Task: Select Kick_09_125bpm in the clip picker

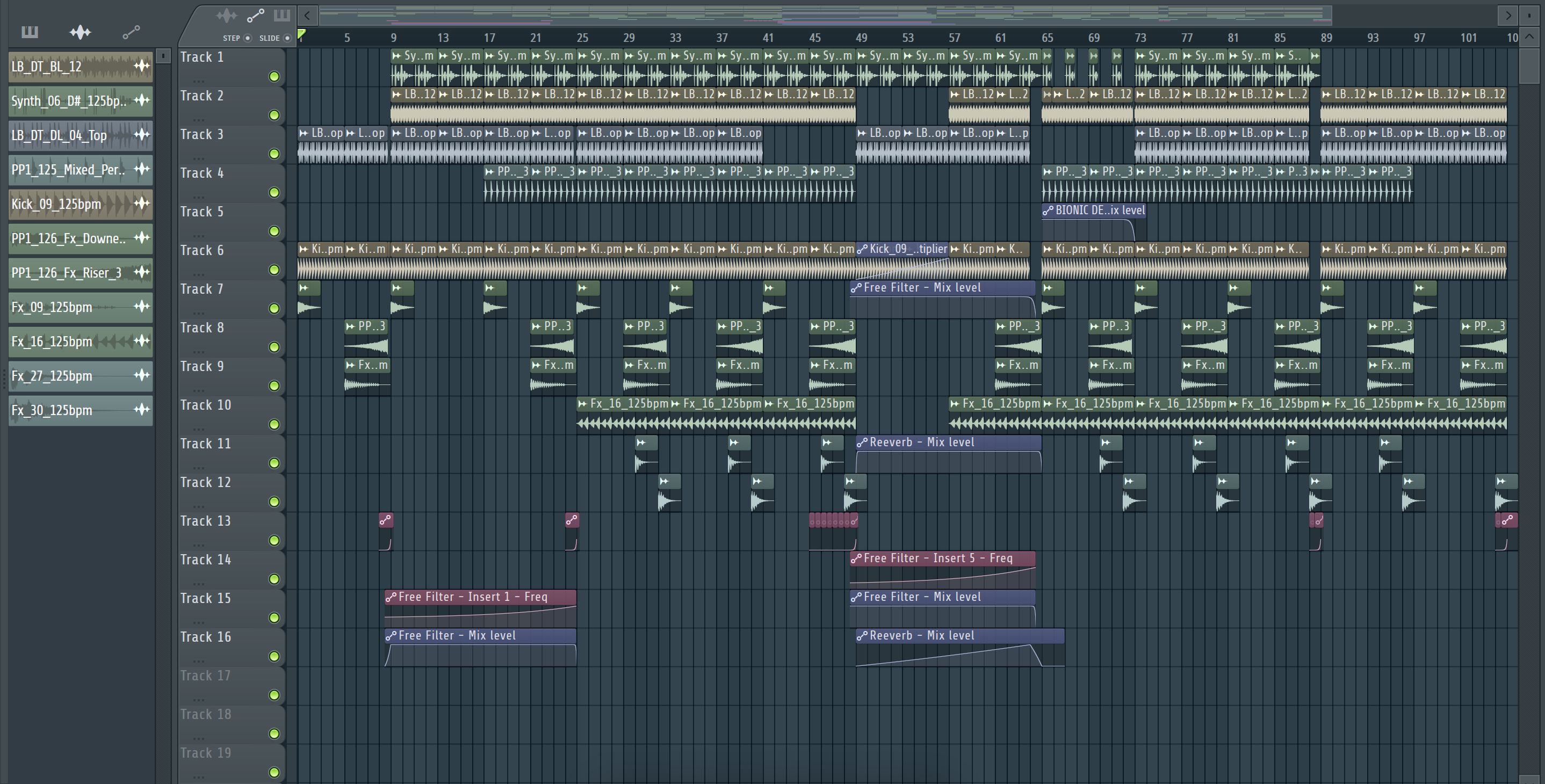Action: (x=81, y=204)
